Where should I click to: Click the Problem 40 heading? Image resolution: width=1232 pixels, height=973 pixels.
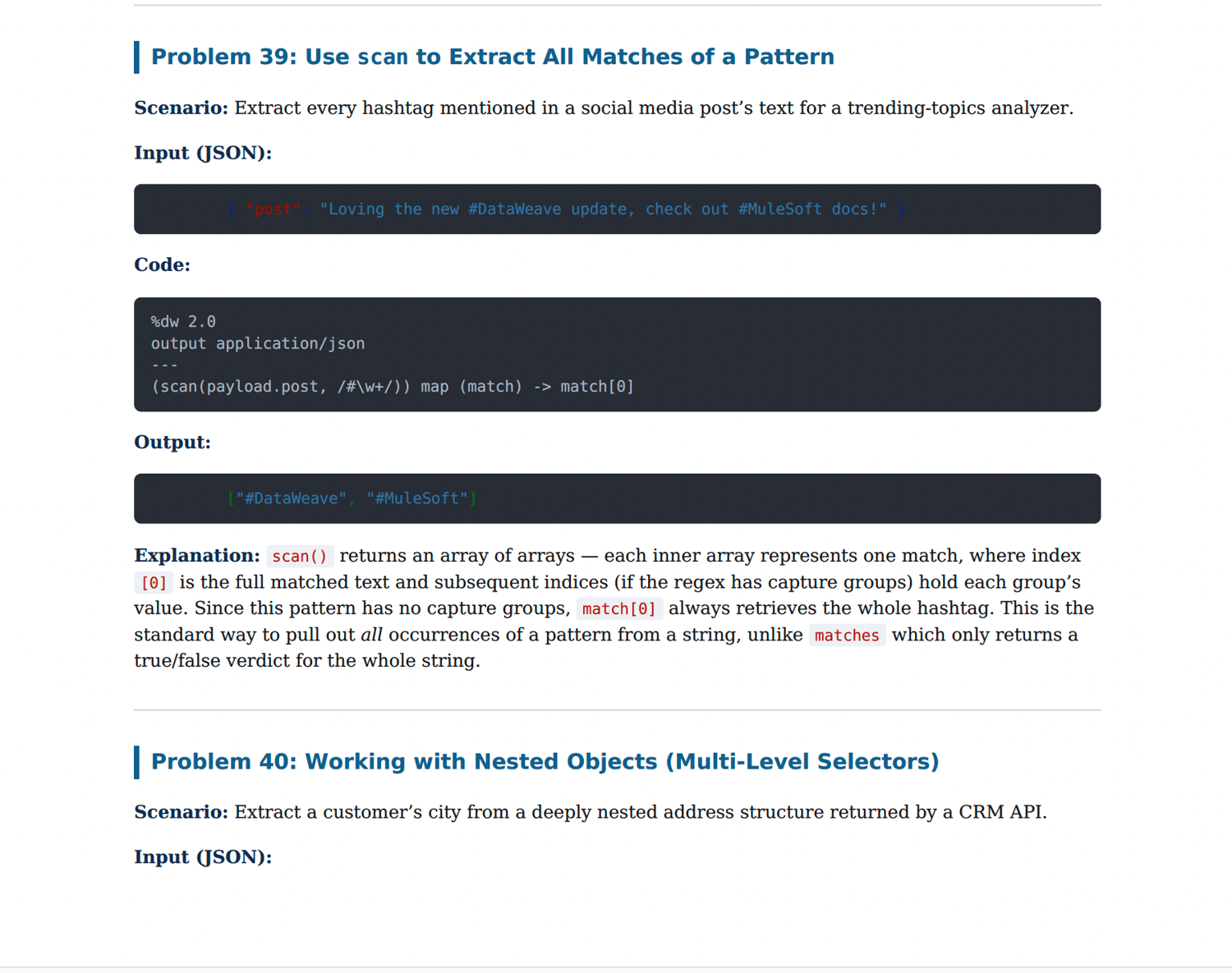click(x=545, y=761)
